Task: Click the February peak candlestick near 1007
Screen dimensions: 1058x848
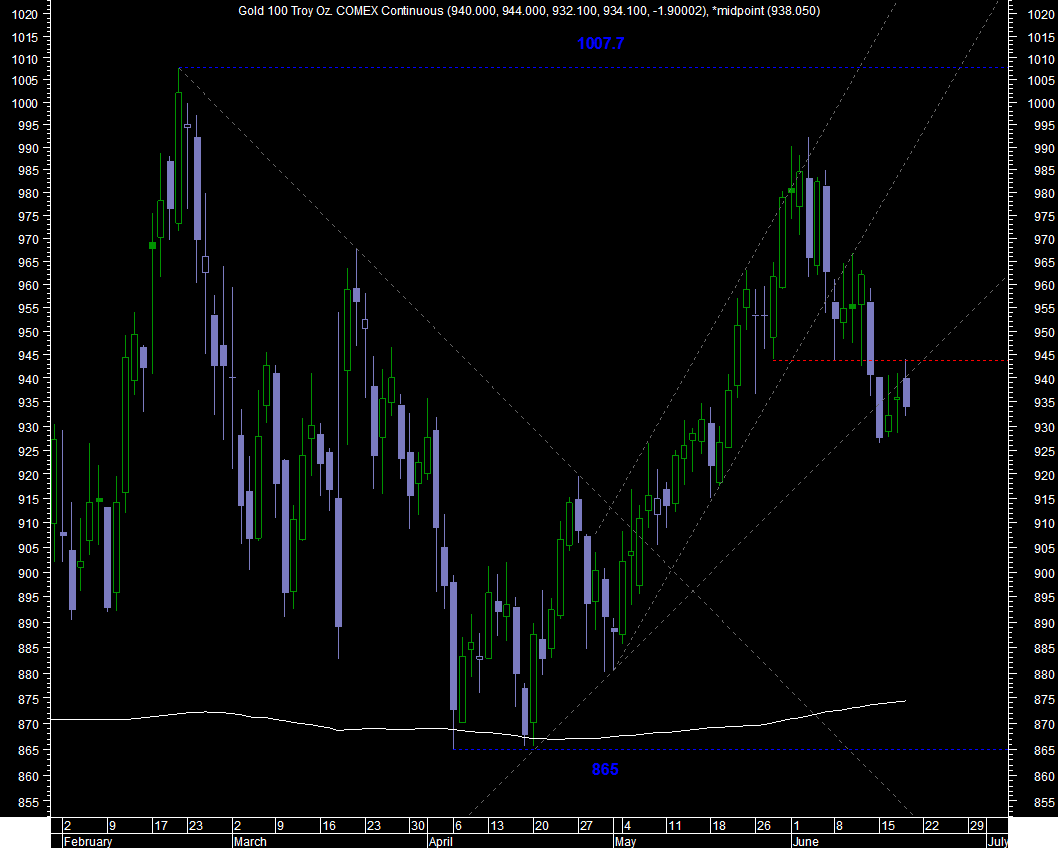Action: click(x=179, y=158)
